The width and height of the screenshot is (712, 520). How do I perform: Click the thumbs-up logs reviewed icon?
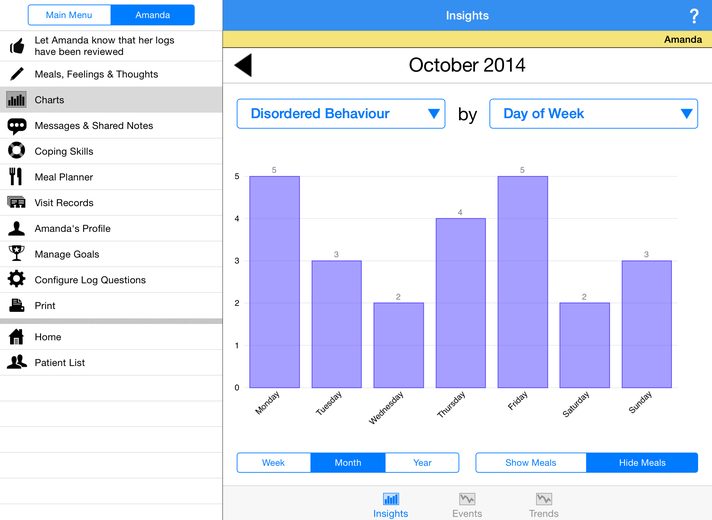pos(17,46)
